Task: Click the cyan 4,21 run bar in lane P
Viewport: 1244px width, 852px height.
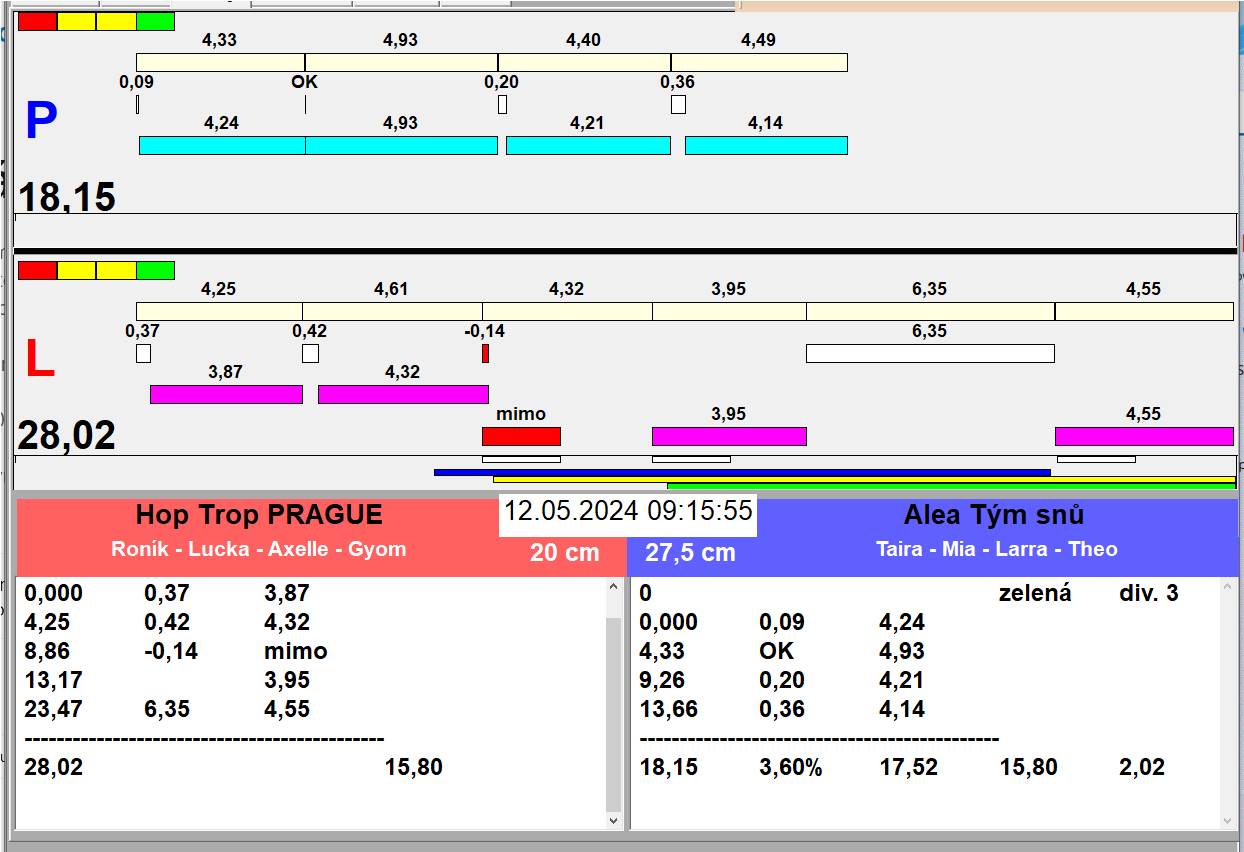Action: [x=588, y=145]
